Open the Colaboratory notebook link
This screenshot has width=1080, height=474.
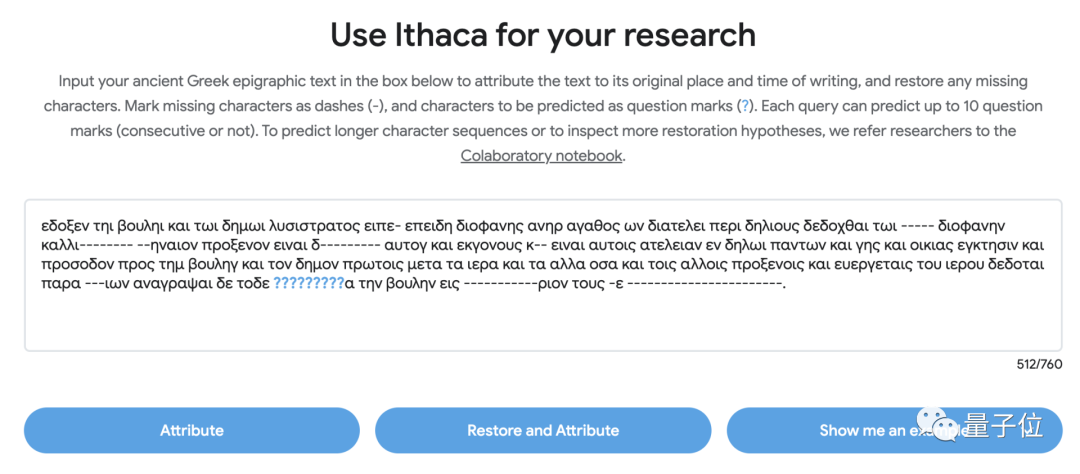pos(541,156)
